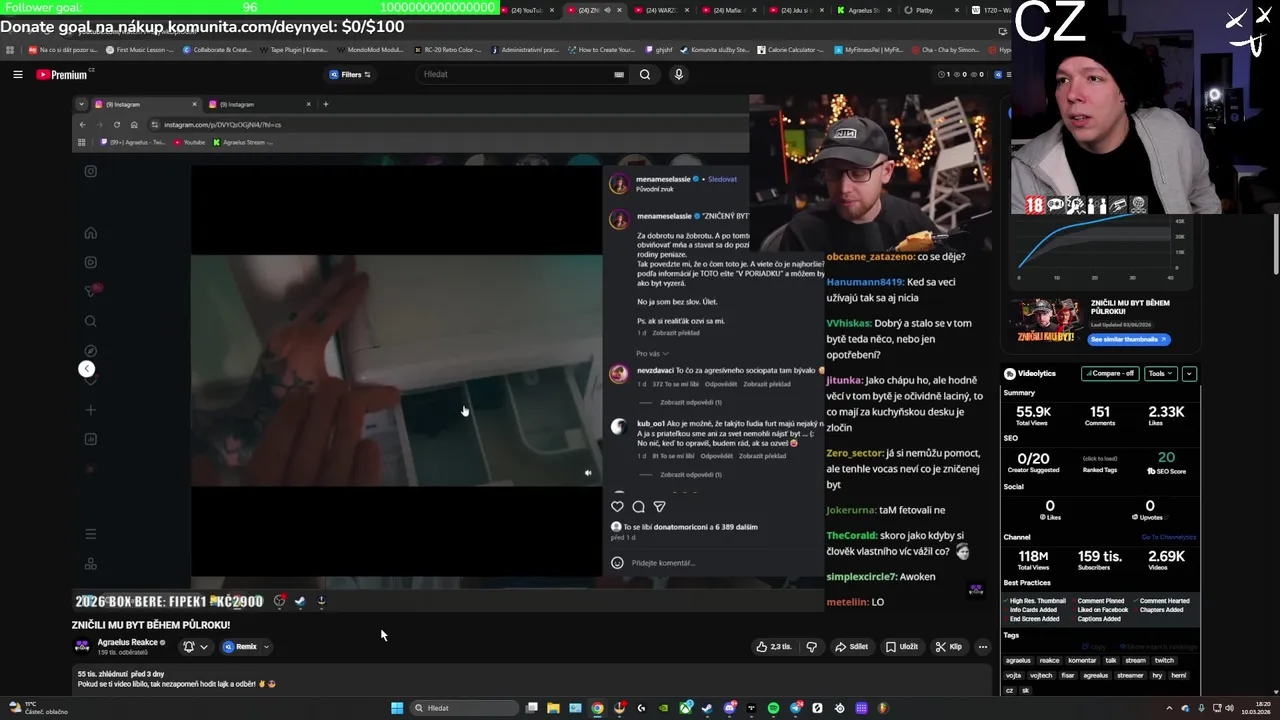
Task: Toggle the Compare - off button in Videolytics
Action: [1110, 373]
